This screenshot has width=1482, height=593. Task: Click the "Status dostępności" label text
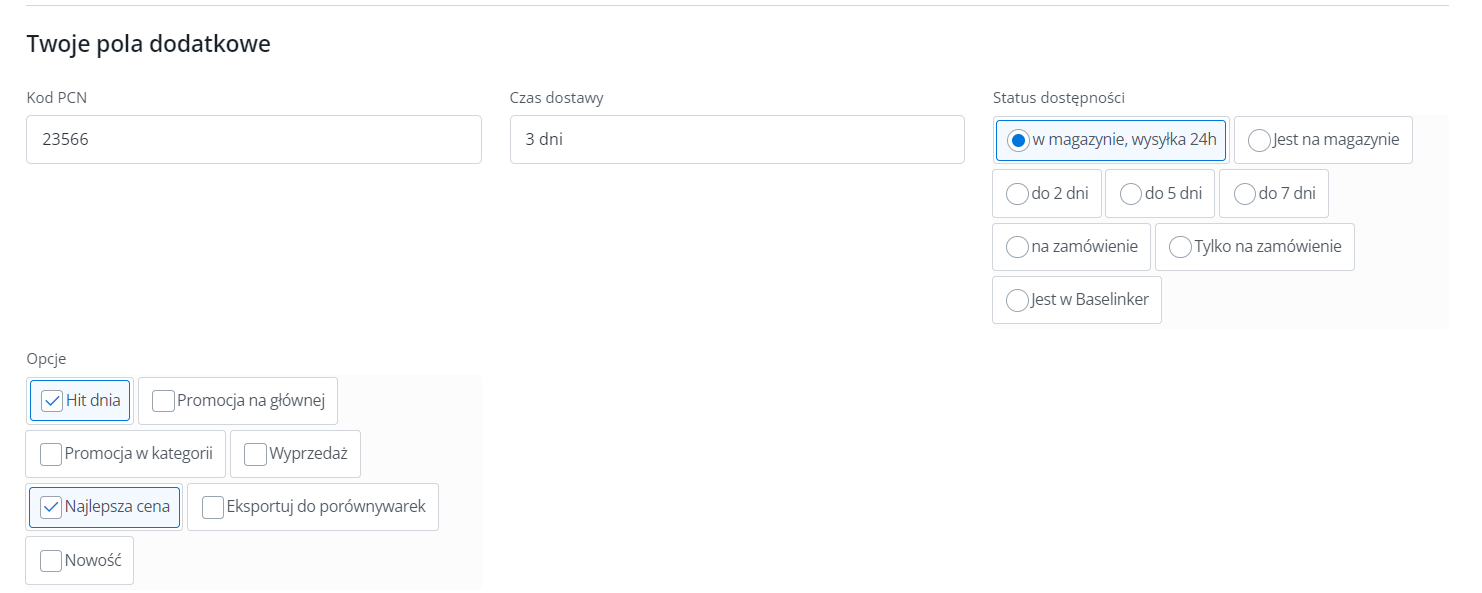coord(1059,97)
